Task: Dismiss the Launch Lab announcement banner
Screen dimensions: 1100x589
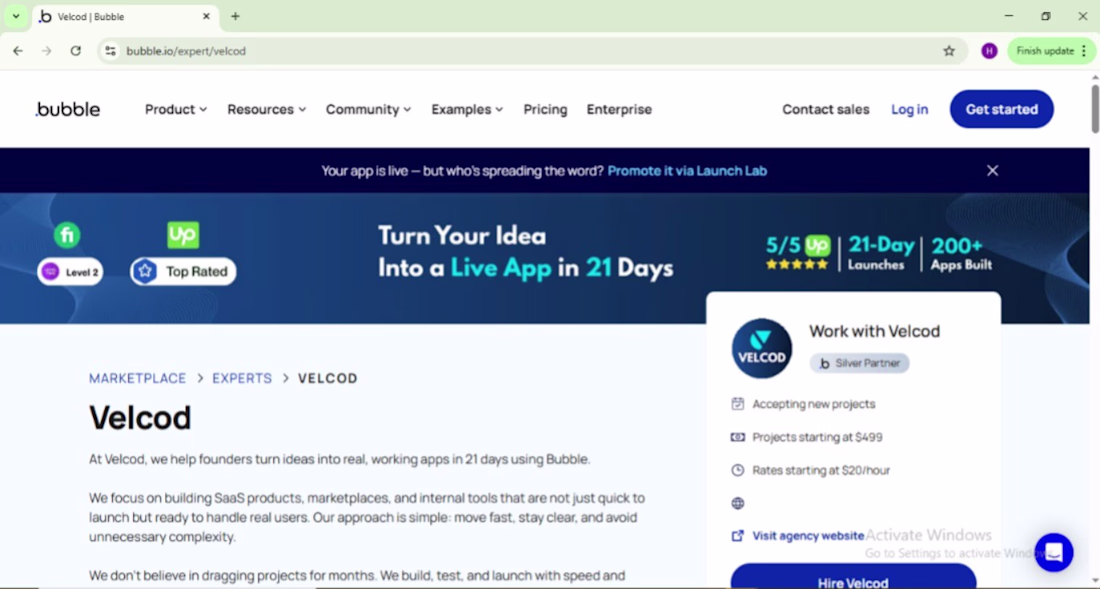Action: 992,170
